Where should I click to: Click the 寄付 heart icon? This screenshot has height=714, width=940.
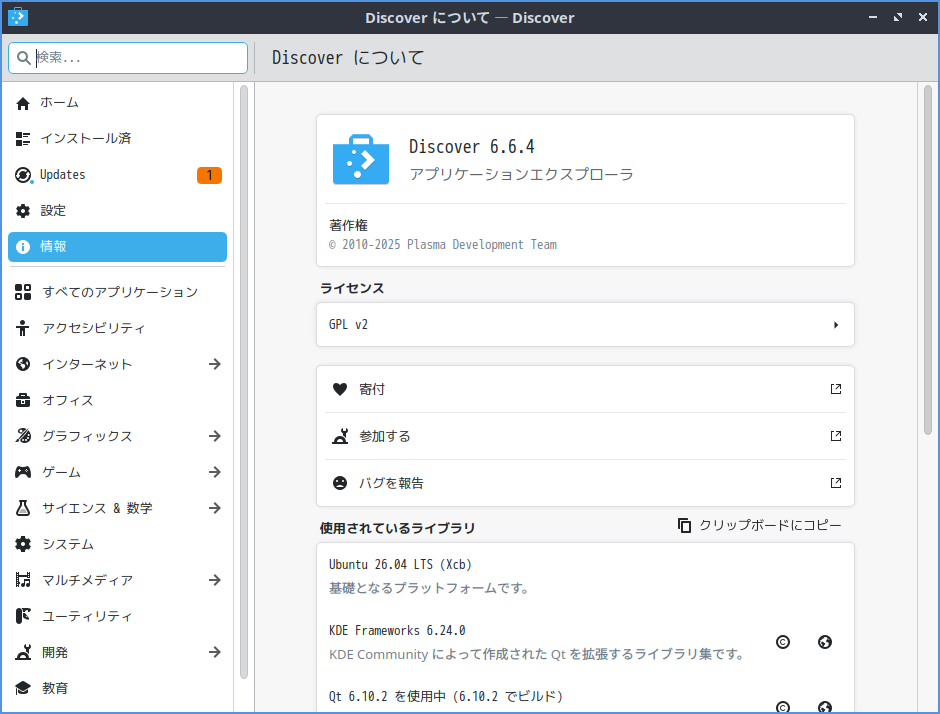coord(340,389)
